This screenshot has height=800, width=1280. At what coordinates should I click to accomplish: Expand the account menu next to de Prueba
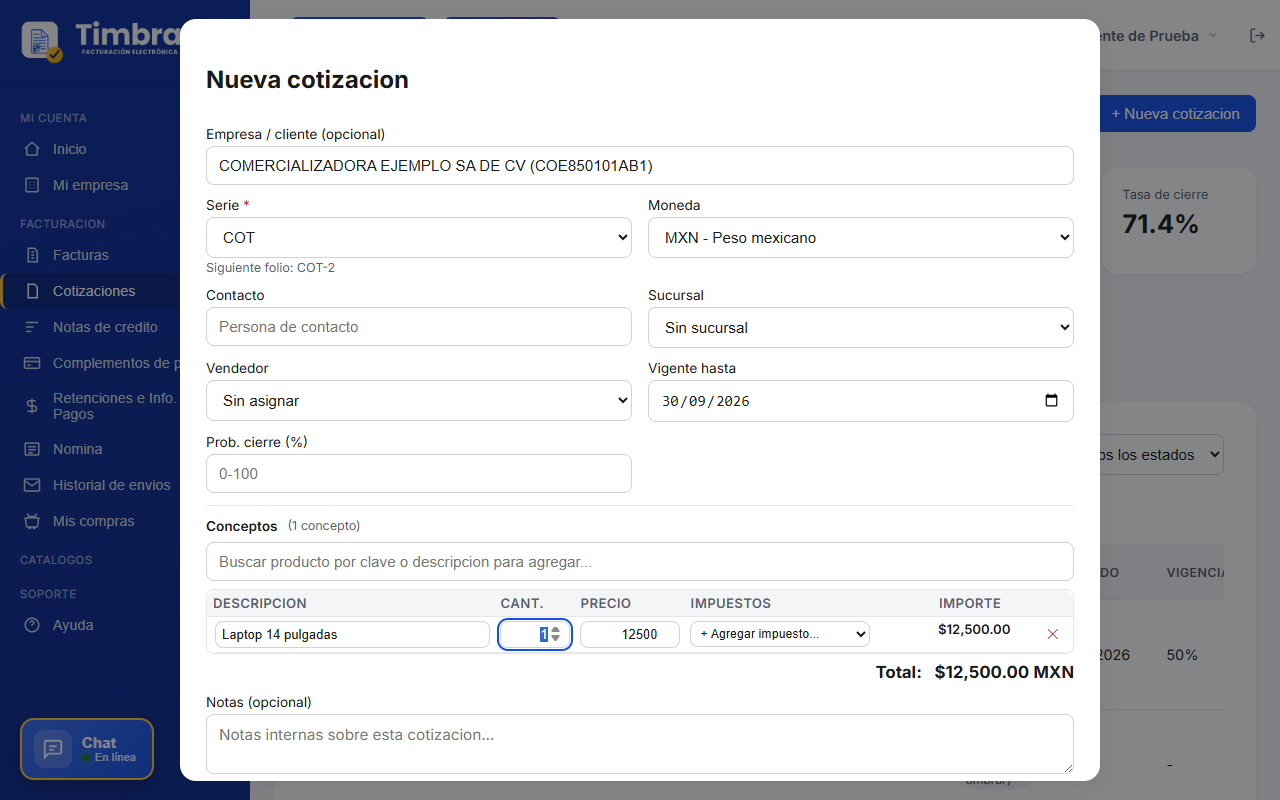click(1213, 36)
